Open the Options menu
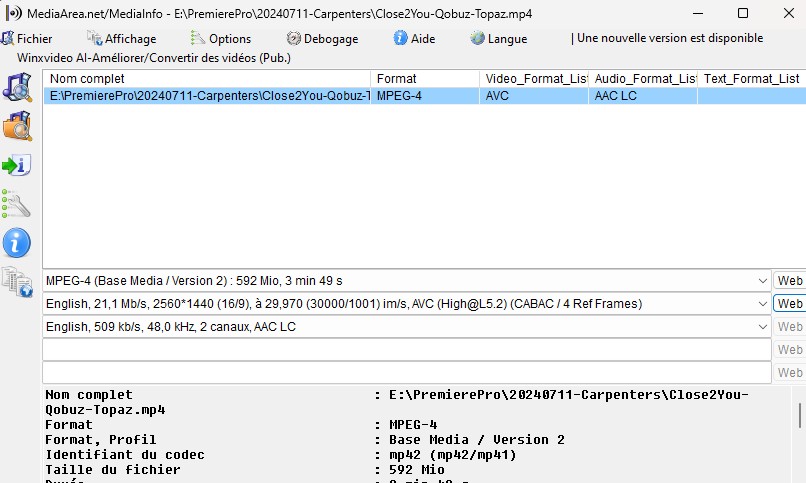This screenshot has width=806, height=483. tap(221, 39)
